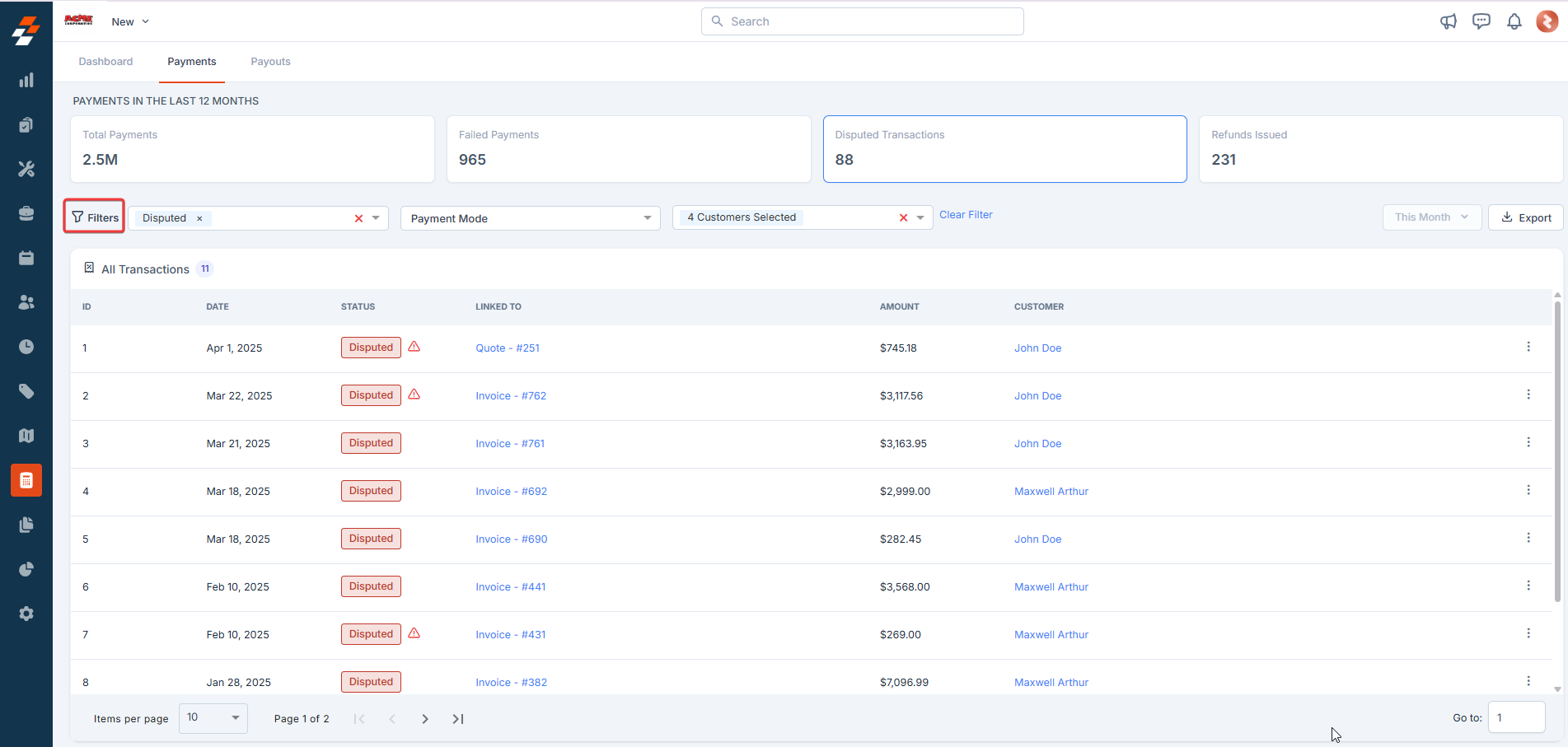Open the analytics bar chart sidebar icon
Screen dimensions: 1568x747
click(26, 80)
